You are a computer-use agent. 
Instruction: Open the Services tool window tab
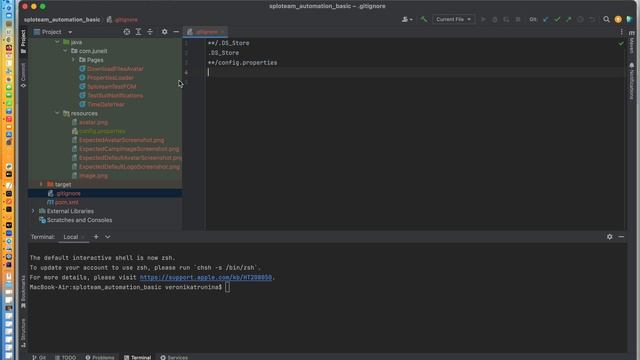click(174, 358)
